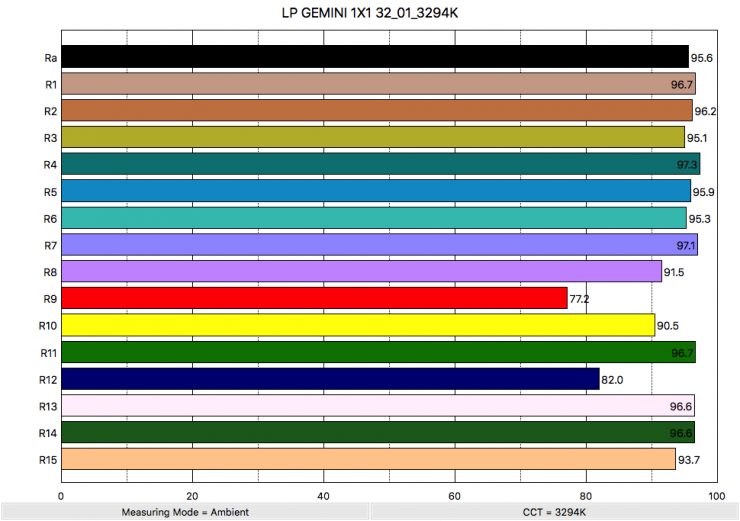Select the periwinkle R7 bar
This screenshot has width=740, height=521.
(x=379, y=245)
